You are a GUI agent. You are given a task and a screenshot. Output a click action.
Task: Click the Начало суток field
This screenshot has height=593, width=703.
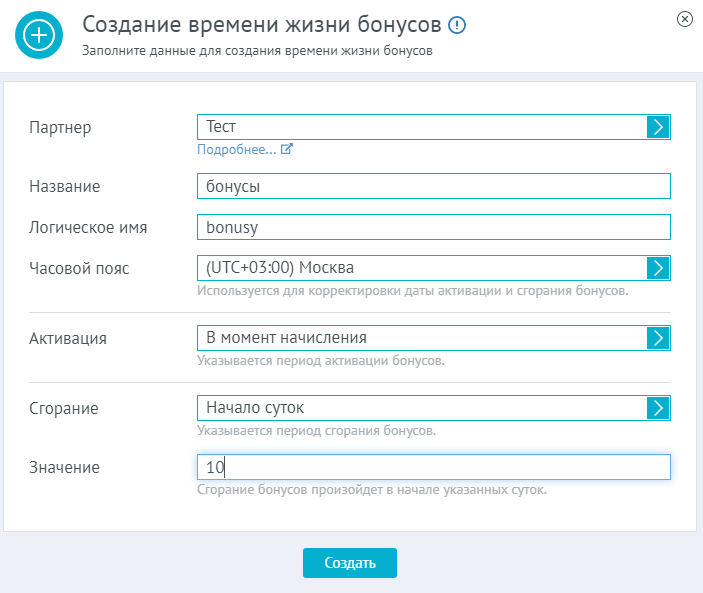422,408
